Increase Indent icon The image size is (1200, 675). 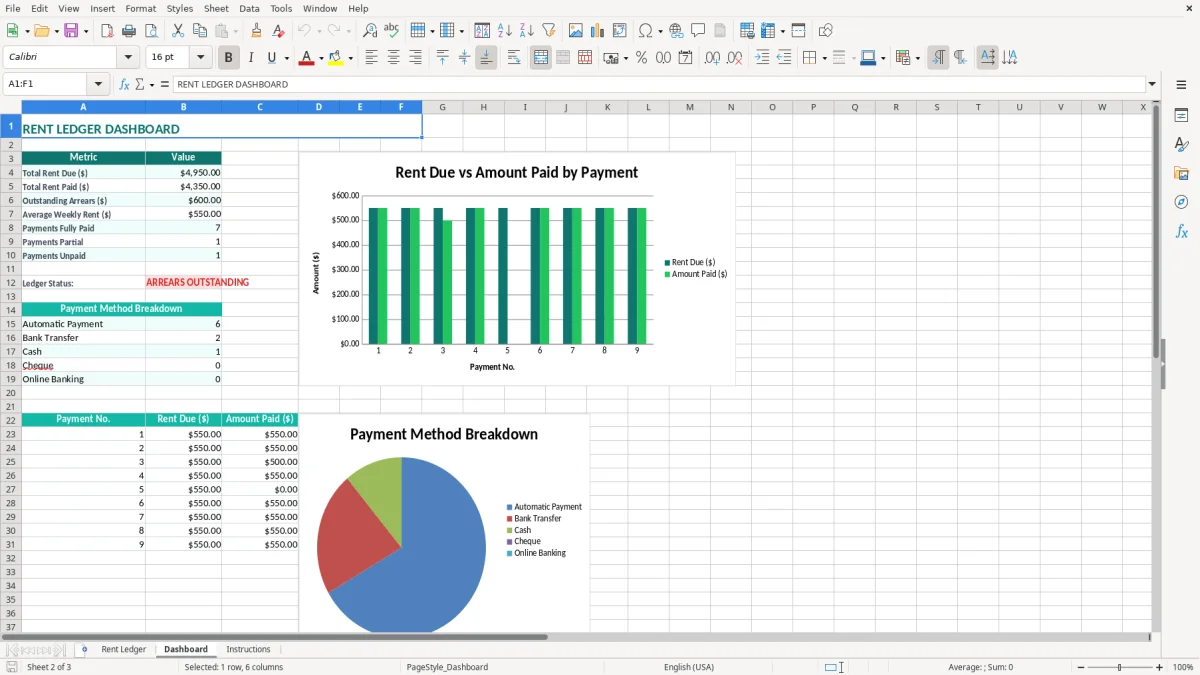[x=762, y=58]
